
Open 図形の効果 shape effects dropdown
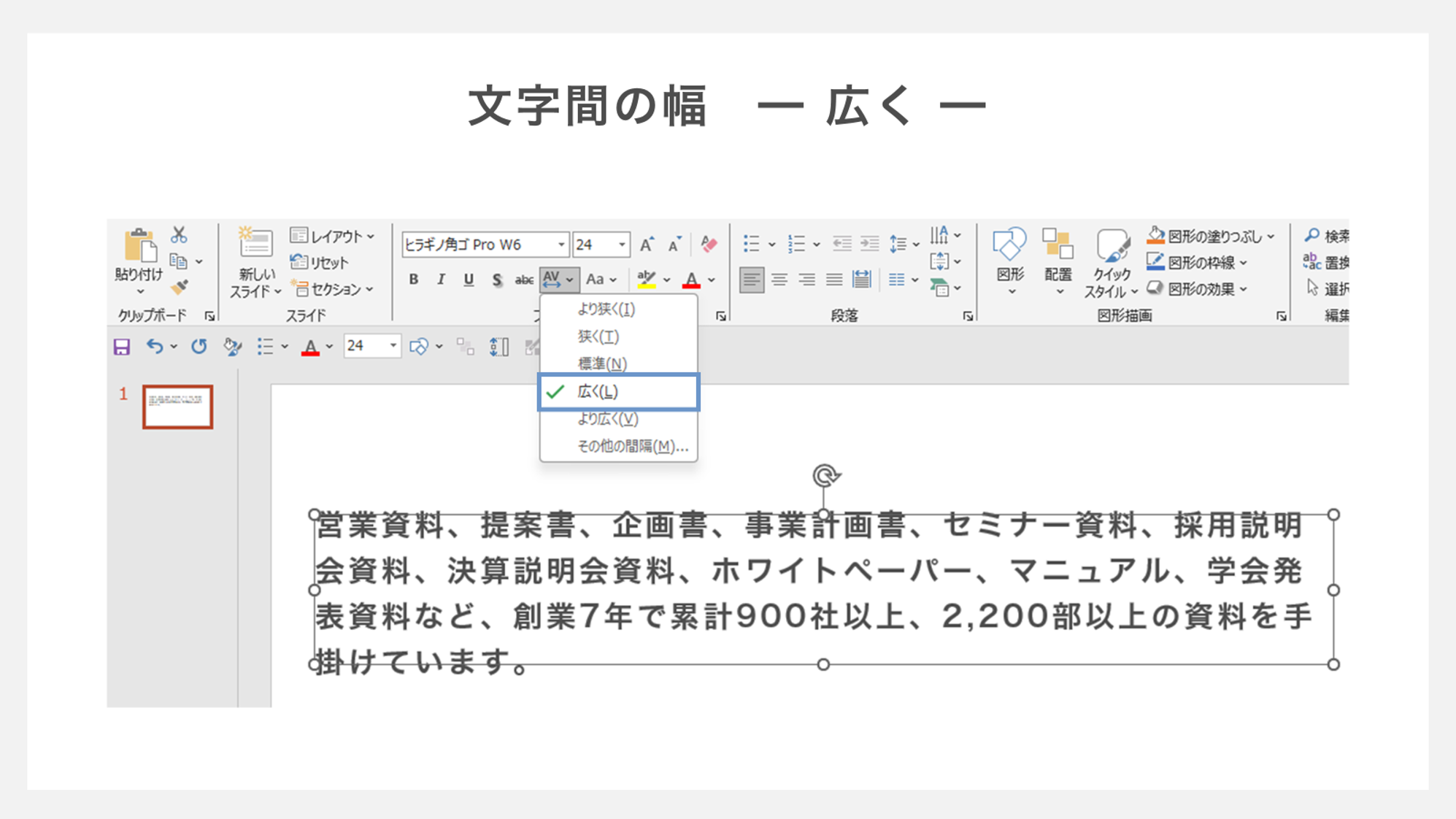click(1197, 289)
